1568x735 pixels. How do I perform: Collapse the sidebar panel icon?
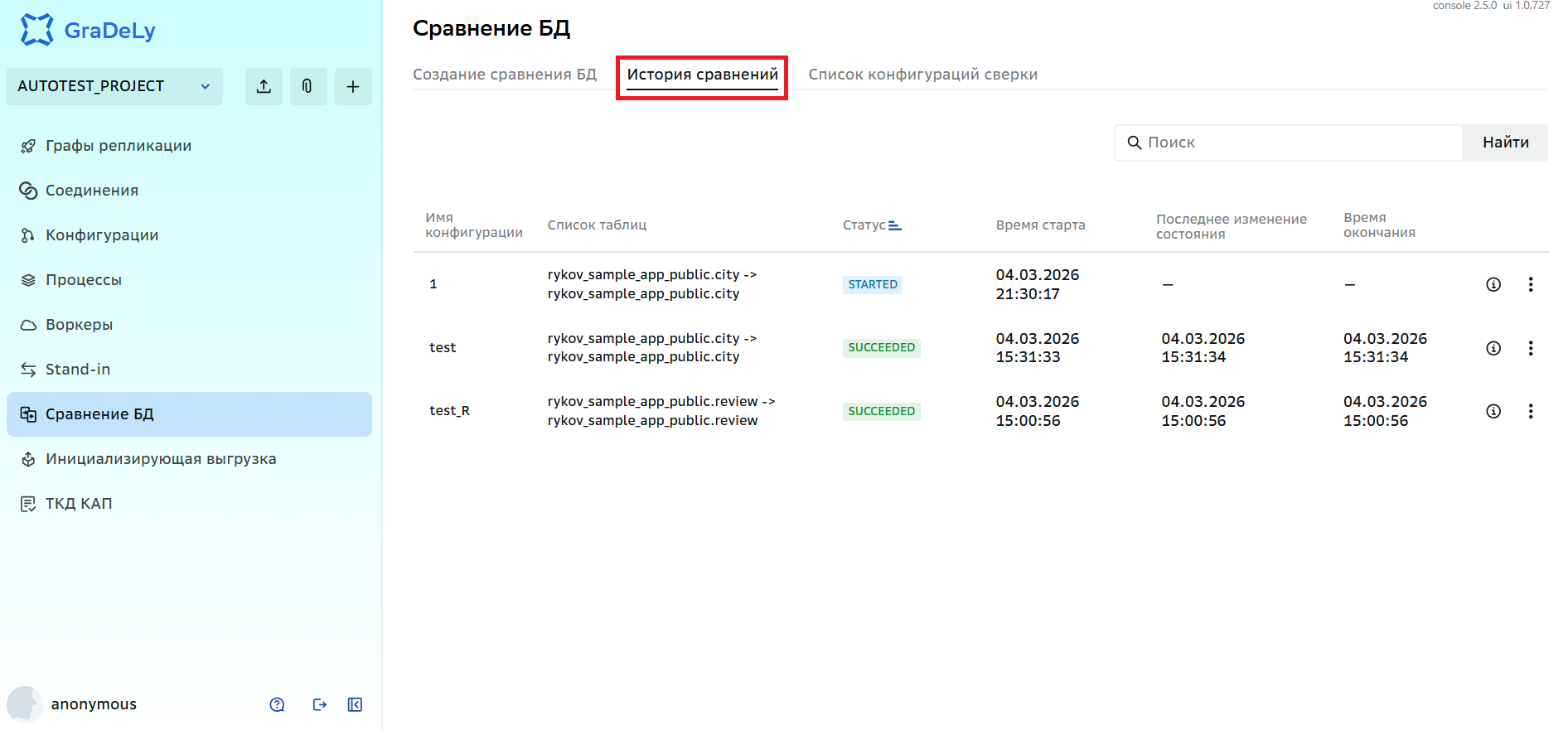(355, 704)
